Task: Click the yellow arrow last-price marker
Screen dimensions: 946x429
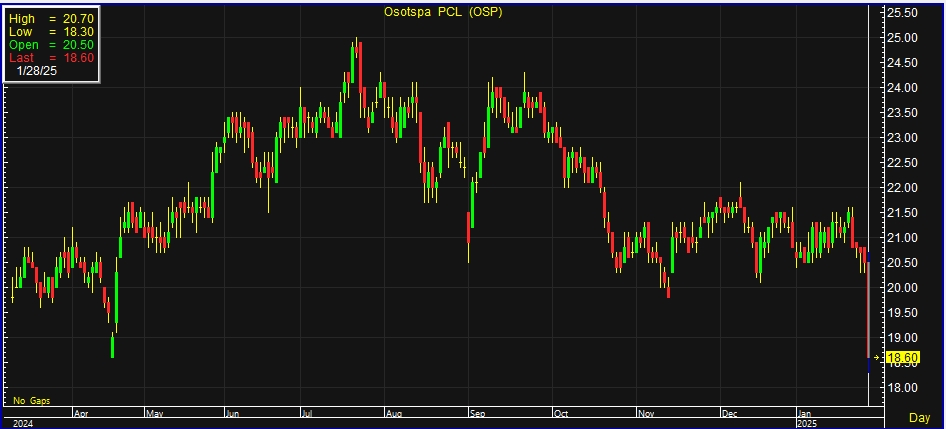Action: 877,357
